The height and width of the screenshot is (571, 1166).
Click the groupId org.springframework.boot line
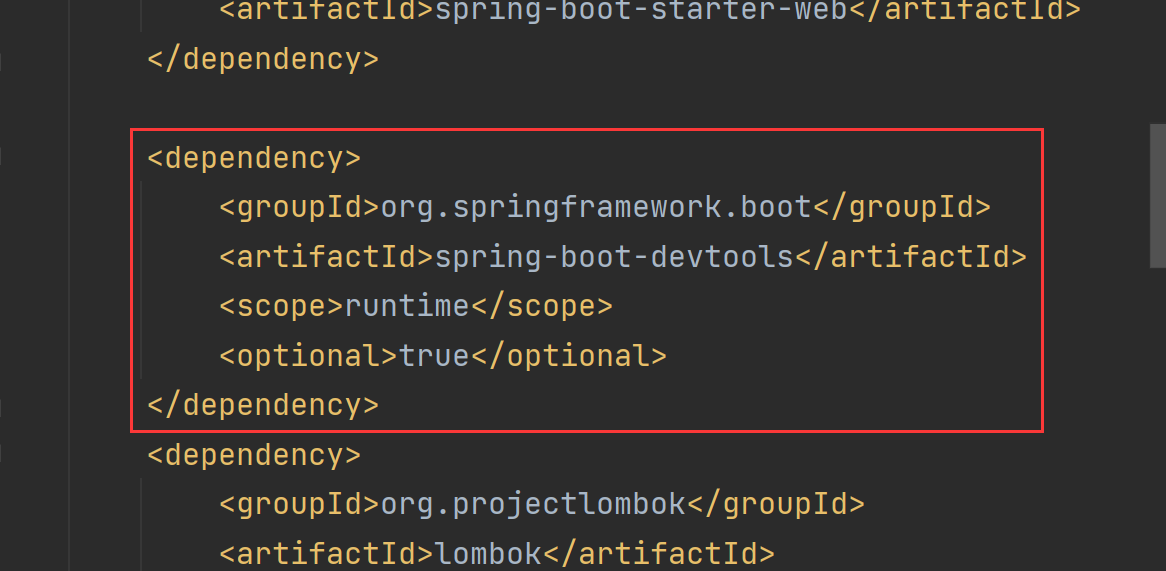click(605, 208)
